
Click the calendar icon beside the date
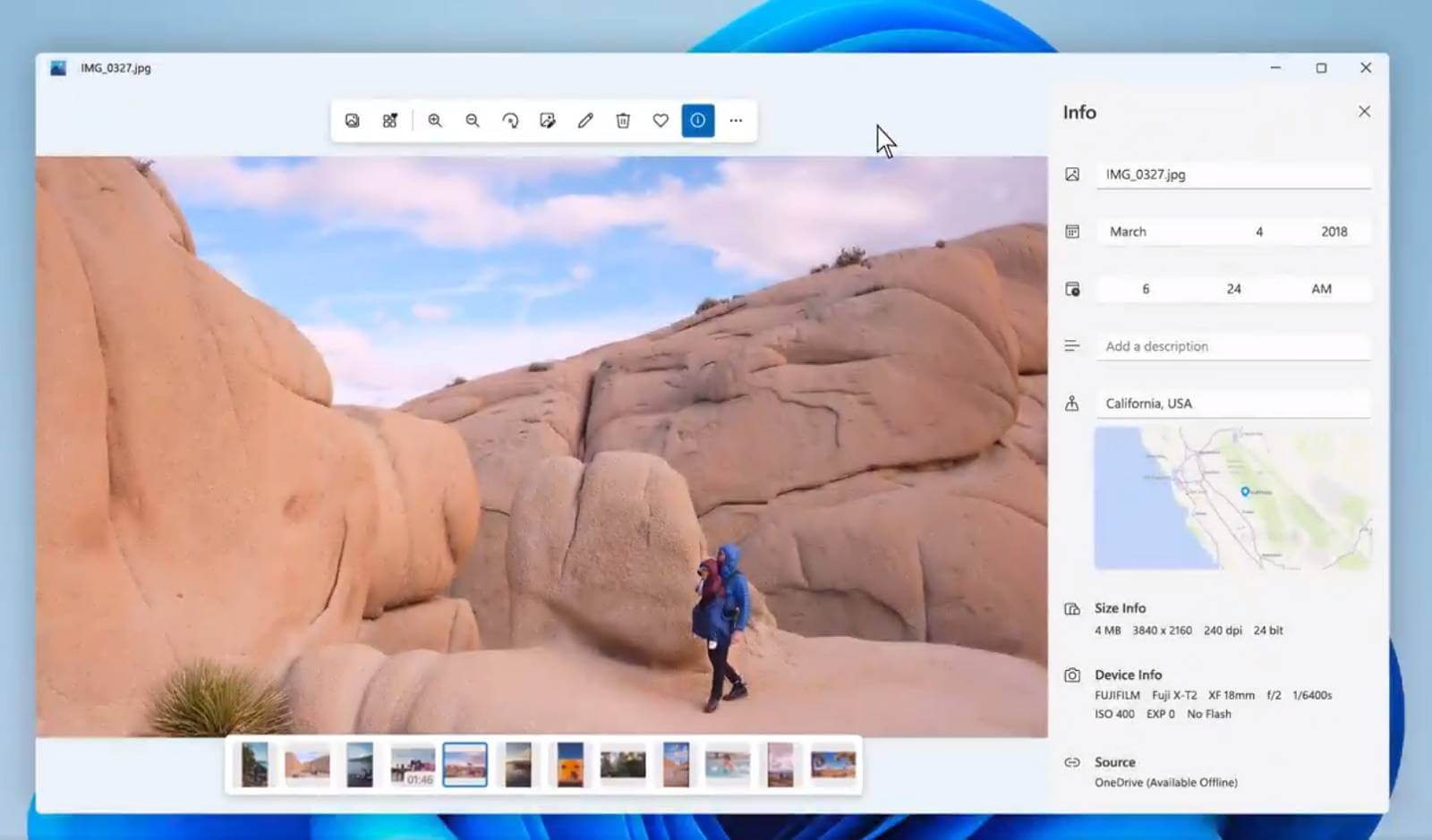[1072, 232]
